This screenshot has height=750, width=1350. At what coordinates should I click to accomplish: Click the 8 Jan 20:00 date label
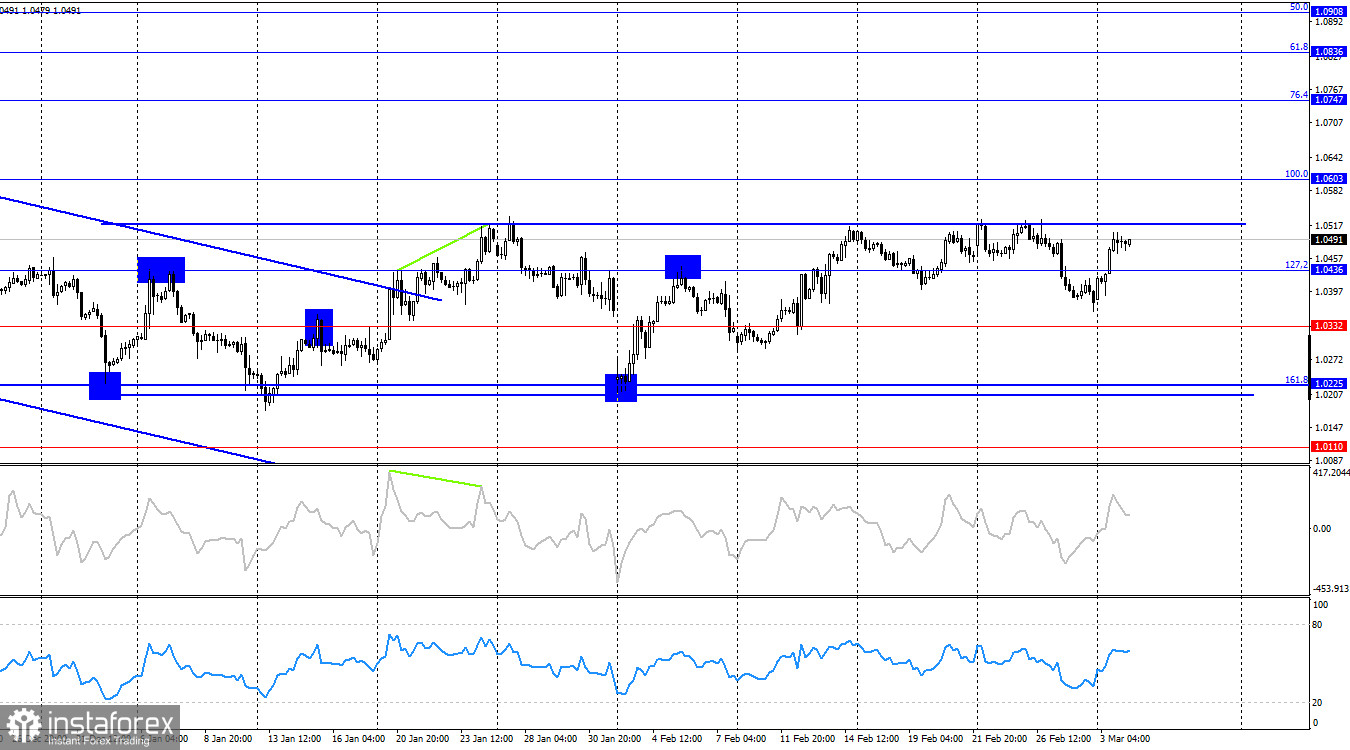click(228, 740)
